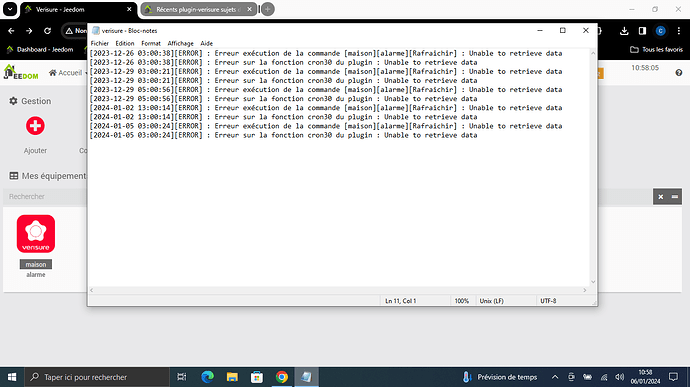Click the Notepad vertical scrollbar down arrow
The width and height of the screenshot is (690, 387).
(593, 282)
